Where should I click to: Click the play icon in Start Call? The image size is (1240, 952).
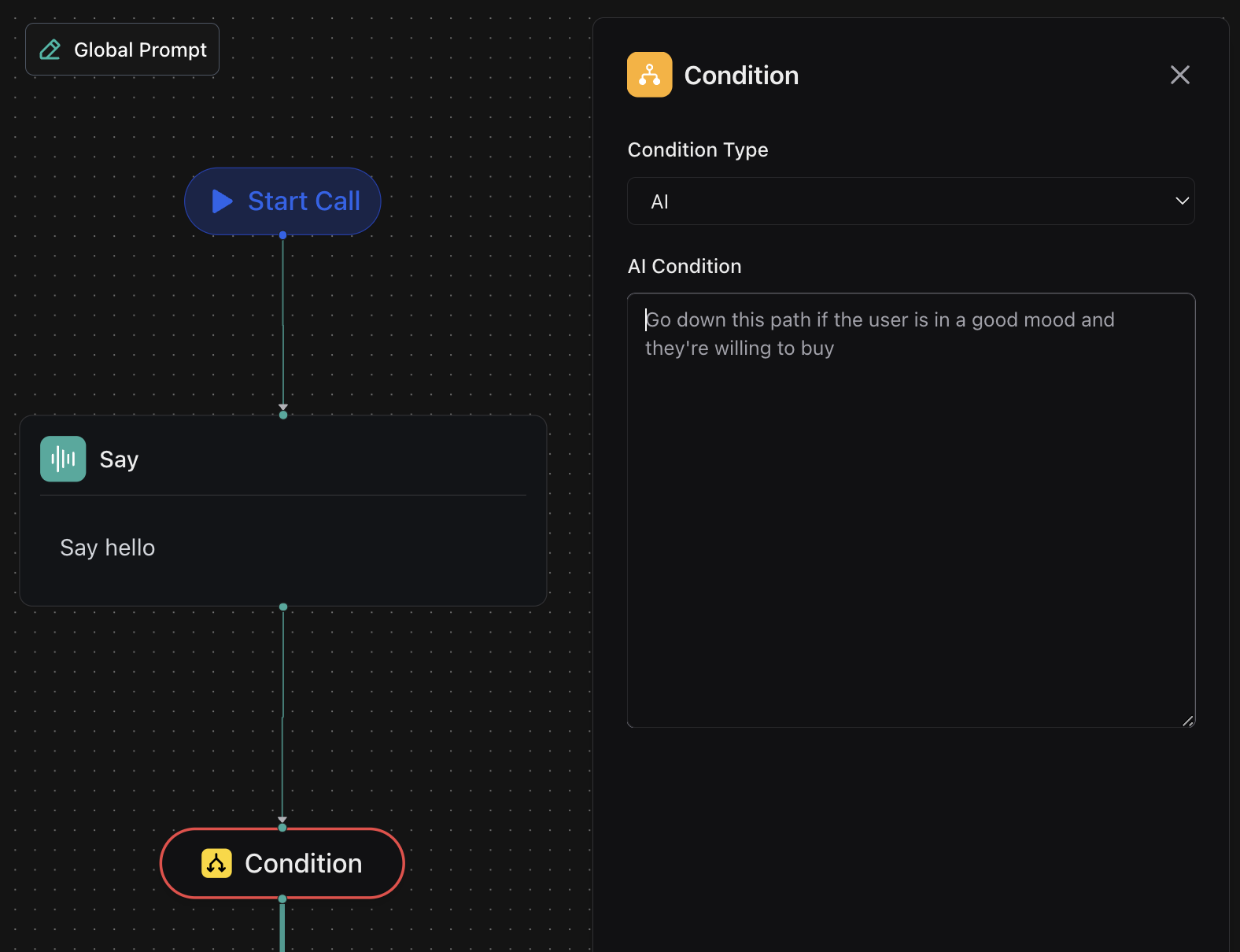coord(222,201)
